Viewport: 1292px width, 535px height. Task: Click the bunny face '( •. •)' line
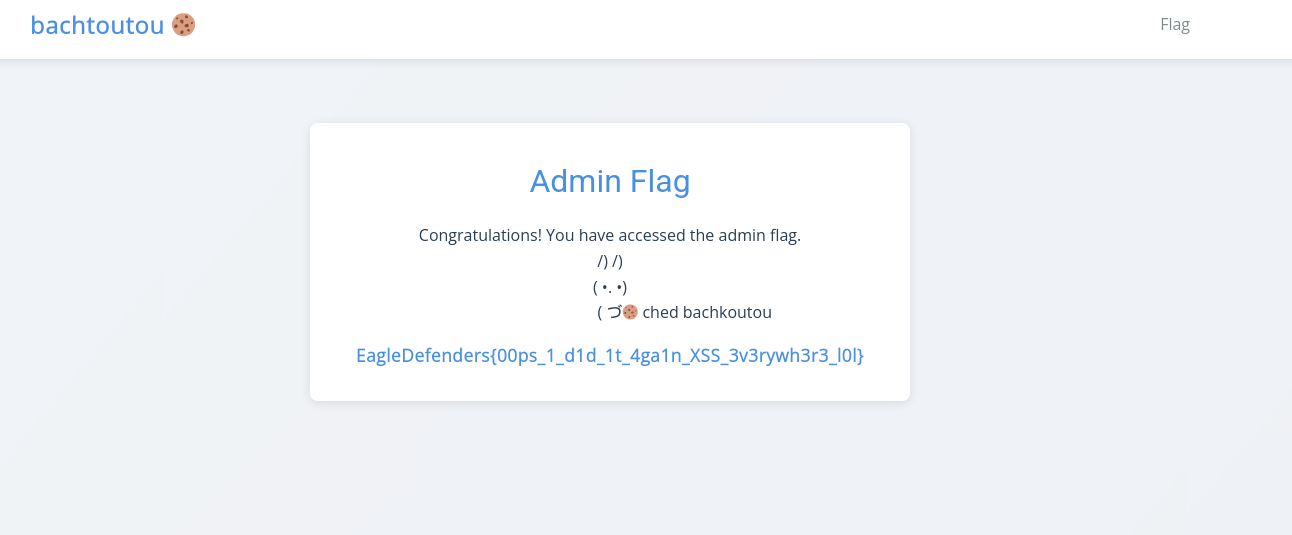[x=610, y=287]
